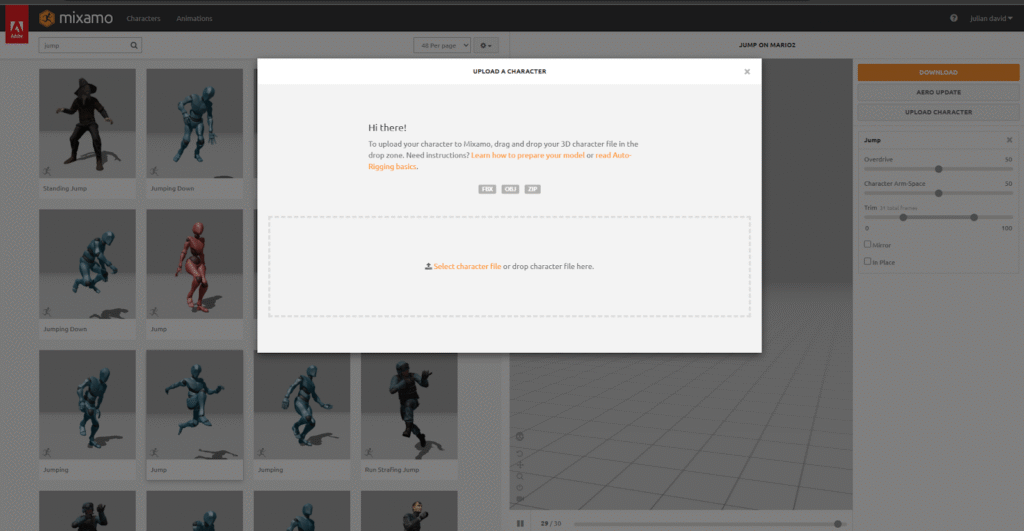Click the zoom magnifier icon in viewer
This screenshot has width=1024, height=531.
tap(520, 476)
